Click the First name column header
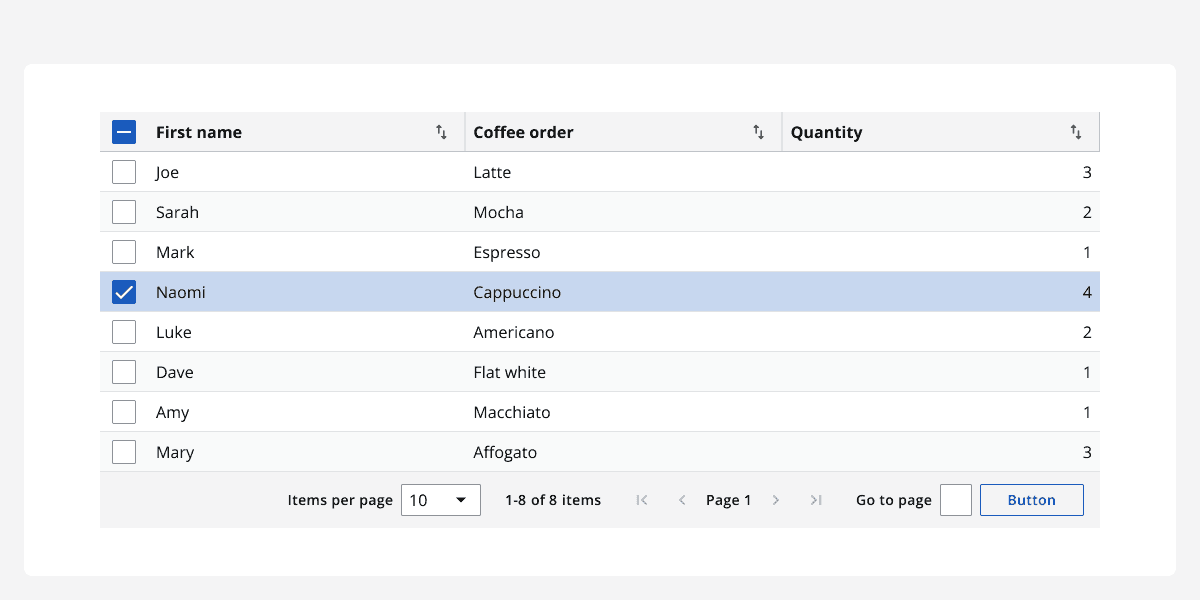1200x600 pixels. (x=199, y=131)
